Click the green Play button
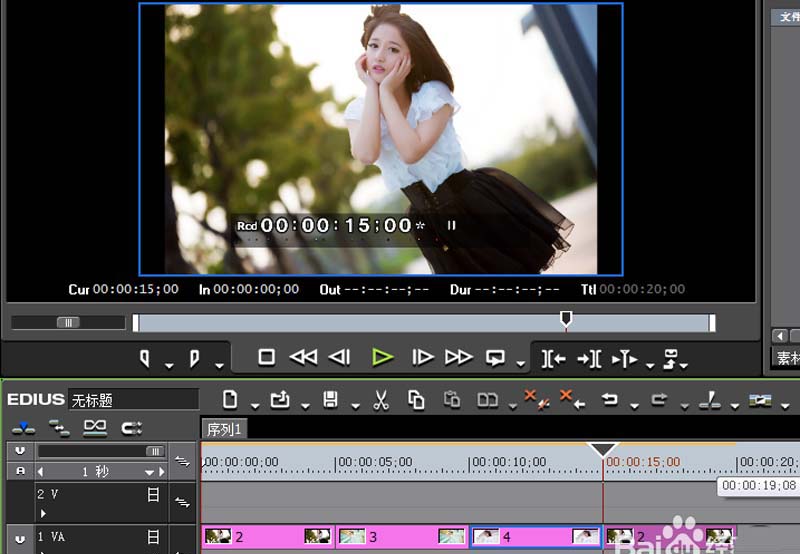The height and width of the screenshot is (554, 800). (x=382, y=357)
